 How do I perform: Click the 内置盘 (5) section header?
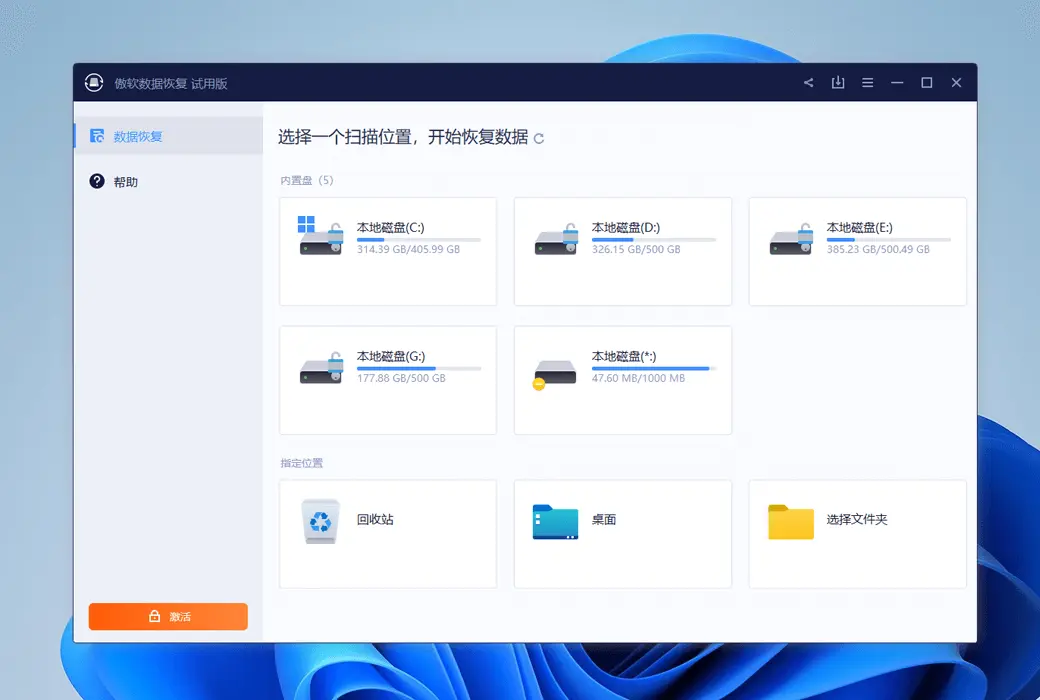point(306,180)
